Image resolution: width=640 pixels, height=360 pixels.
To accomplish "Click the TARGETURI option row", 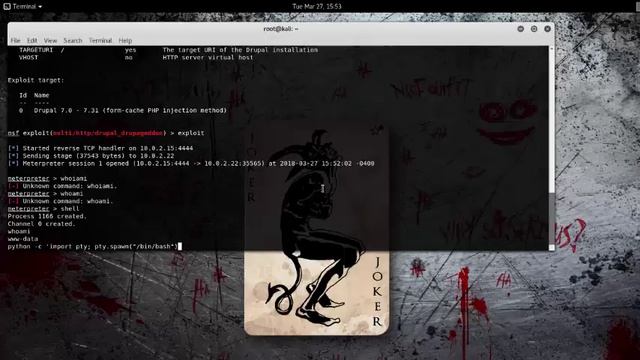I will point(168,50).
